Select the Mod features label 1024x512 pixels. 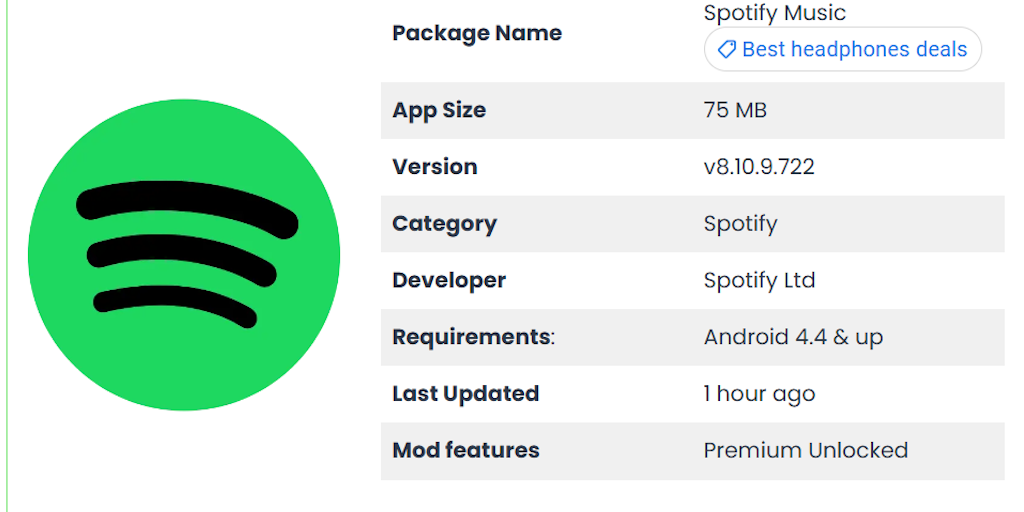click(465, 451)
